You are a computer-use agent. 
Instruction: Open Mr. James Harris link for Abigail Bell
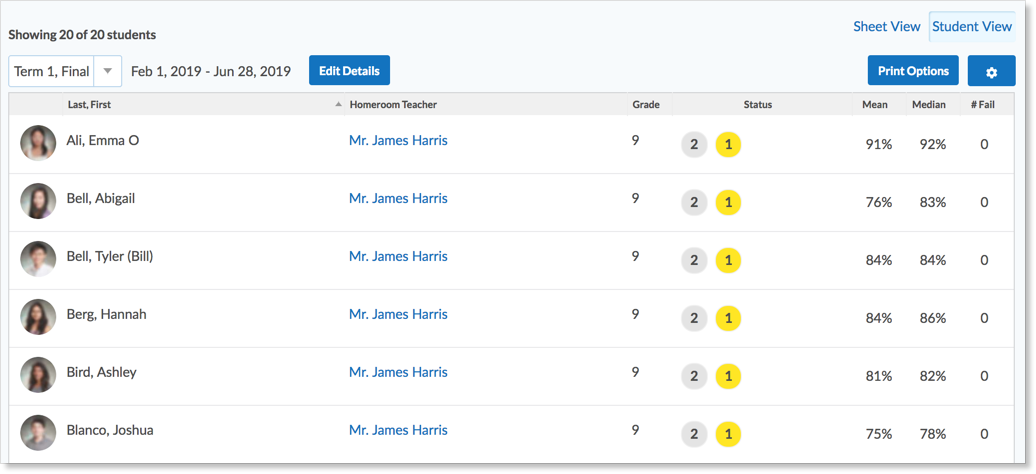[x=398, y=198]
